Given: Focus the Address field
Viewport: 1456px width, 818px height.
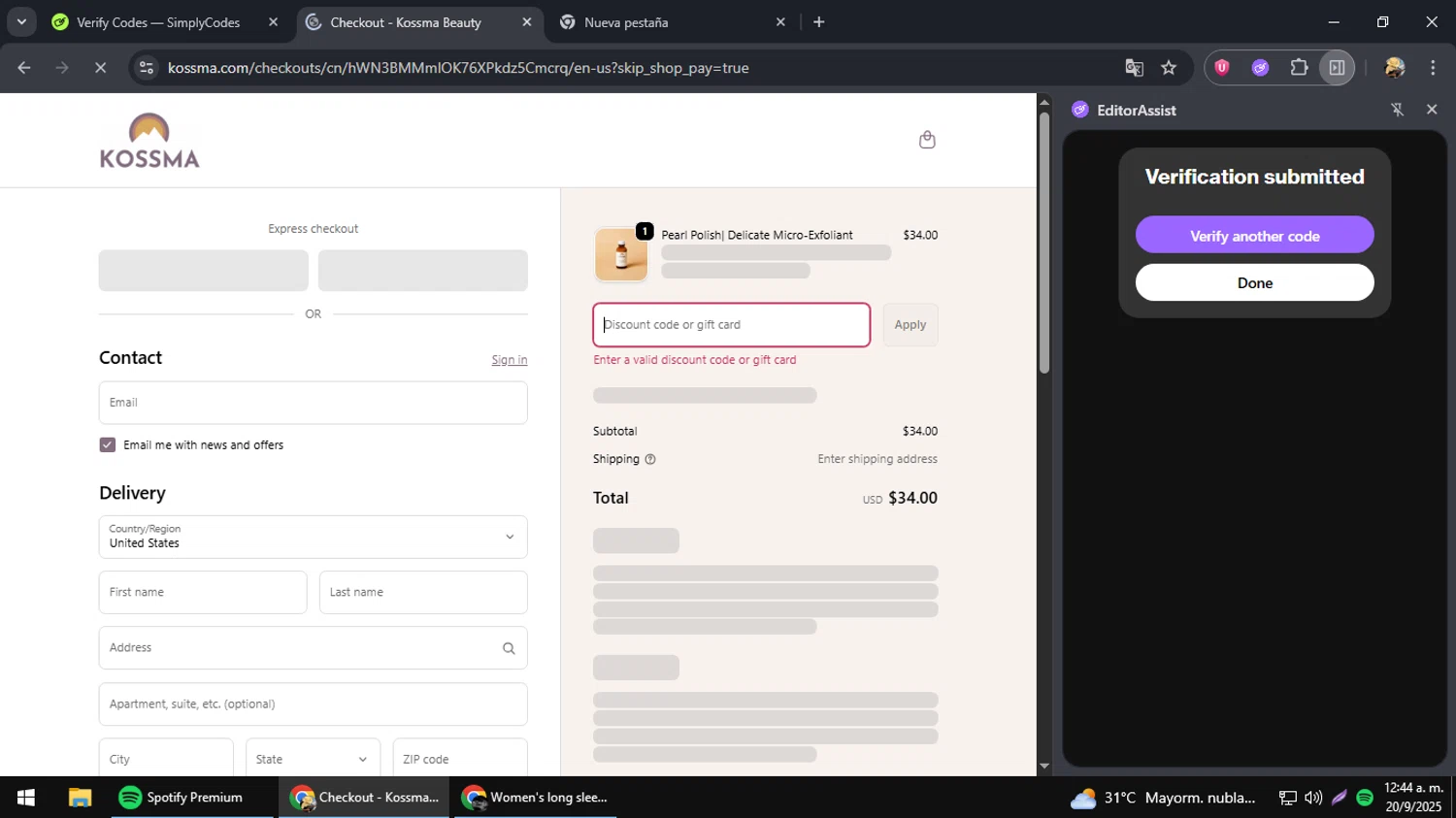Looking at the screenshot, I should tap(313, 648).
